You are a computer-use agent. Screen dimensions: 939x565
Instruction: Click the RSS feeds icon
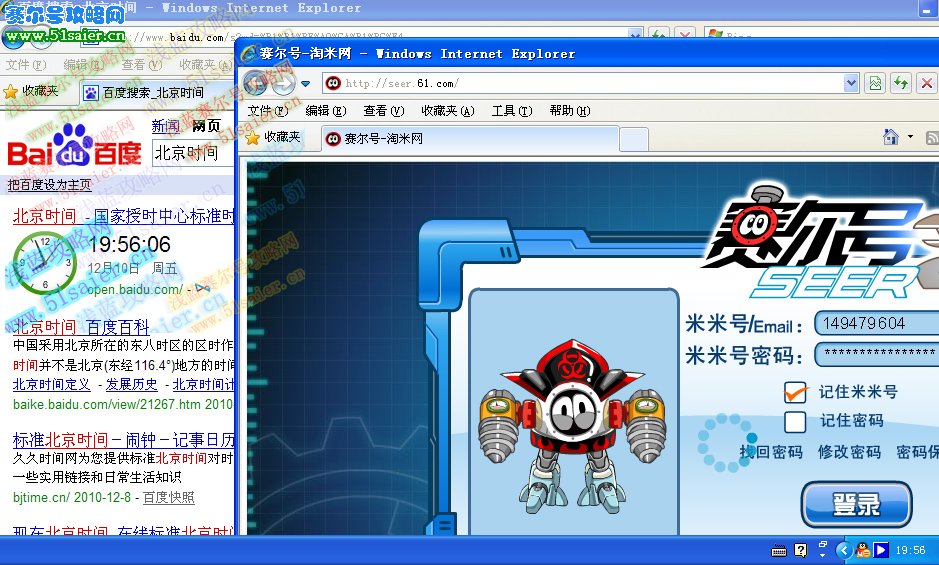(x=932, y=138)
